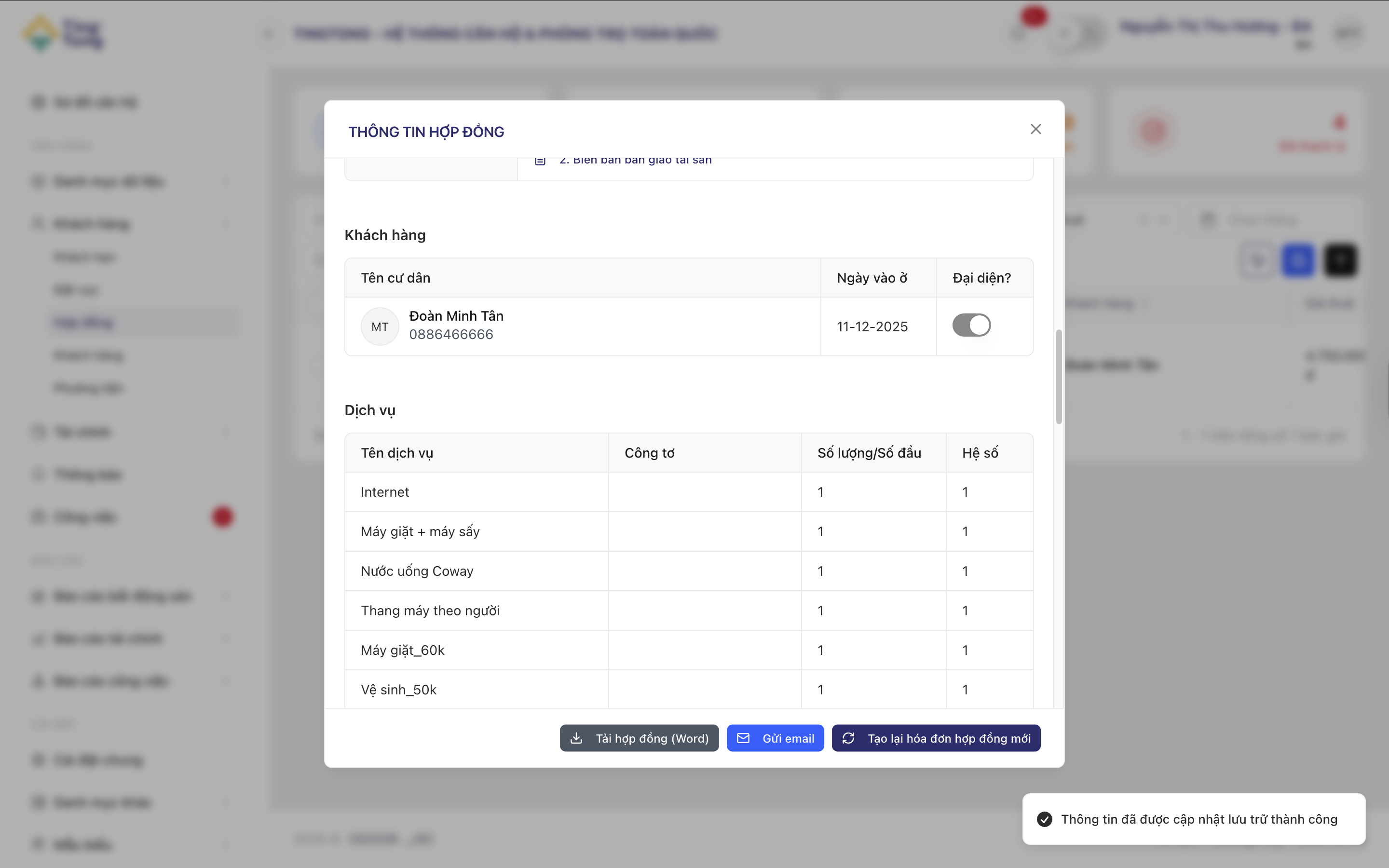Click the dialog's vertical scrollbar thumb
The width and height of the screenshot is (1389, 868).
coord(1059,377)
